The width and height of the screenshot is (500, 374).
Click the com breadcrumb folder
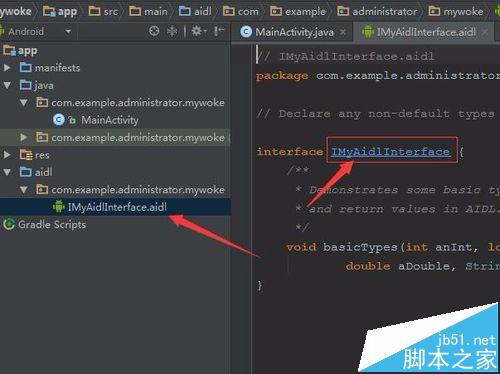click(x=241, y=12)
